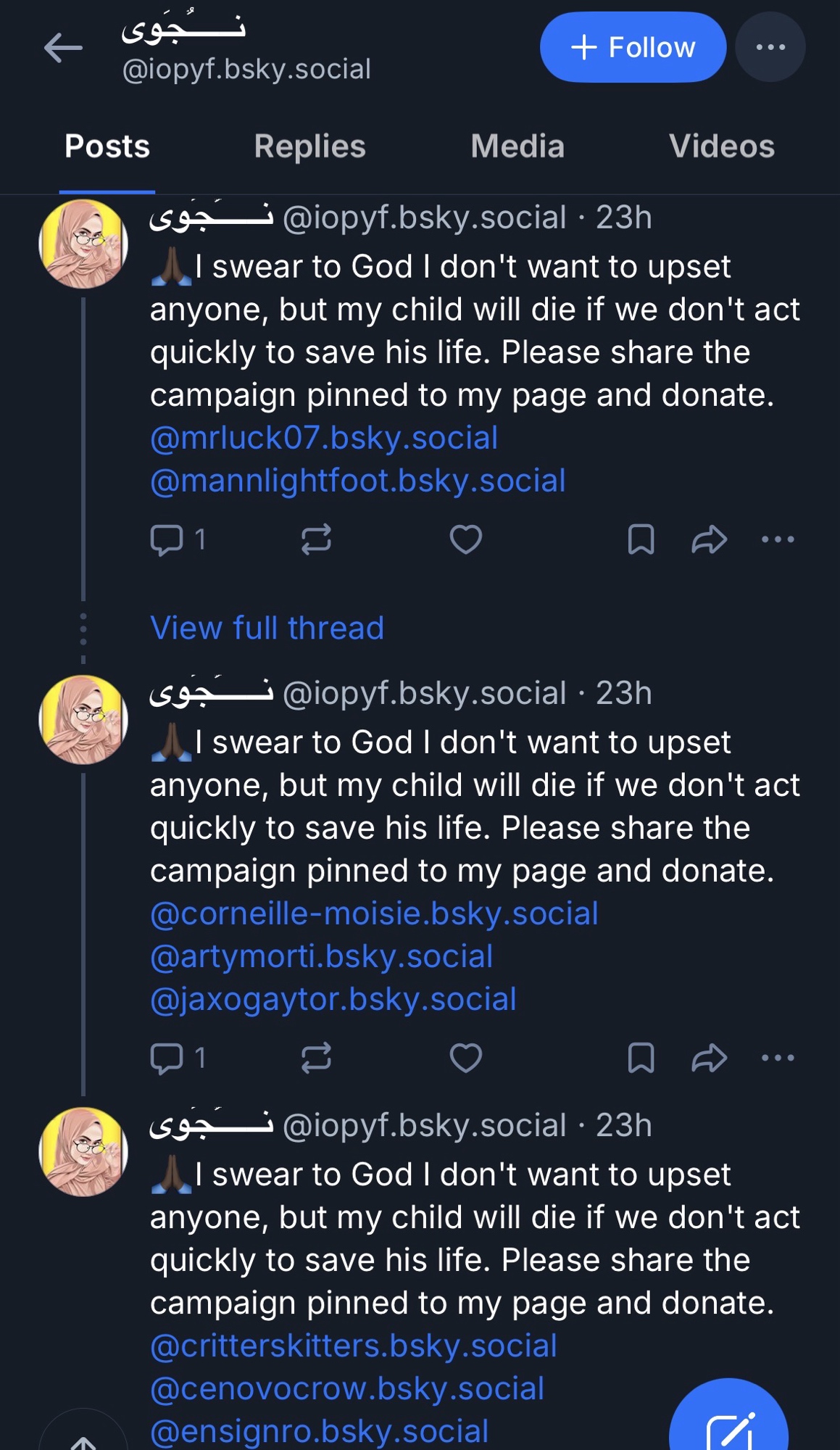Click View full thread link
840x1450 pixels.
point(267,628)
